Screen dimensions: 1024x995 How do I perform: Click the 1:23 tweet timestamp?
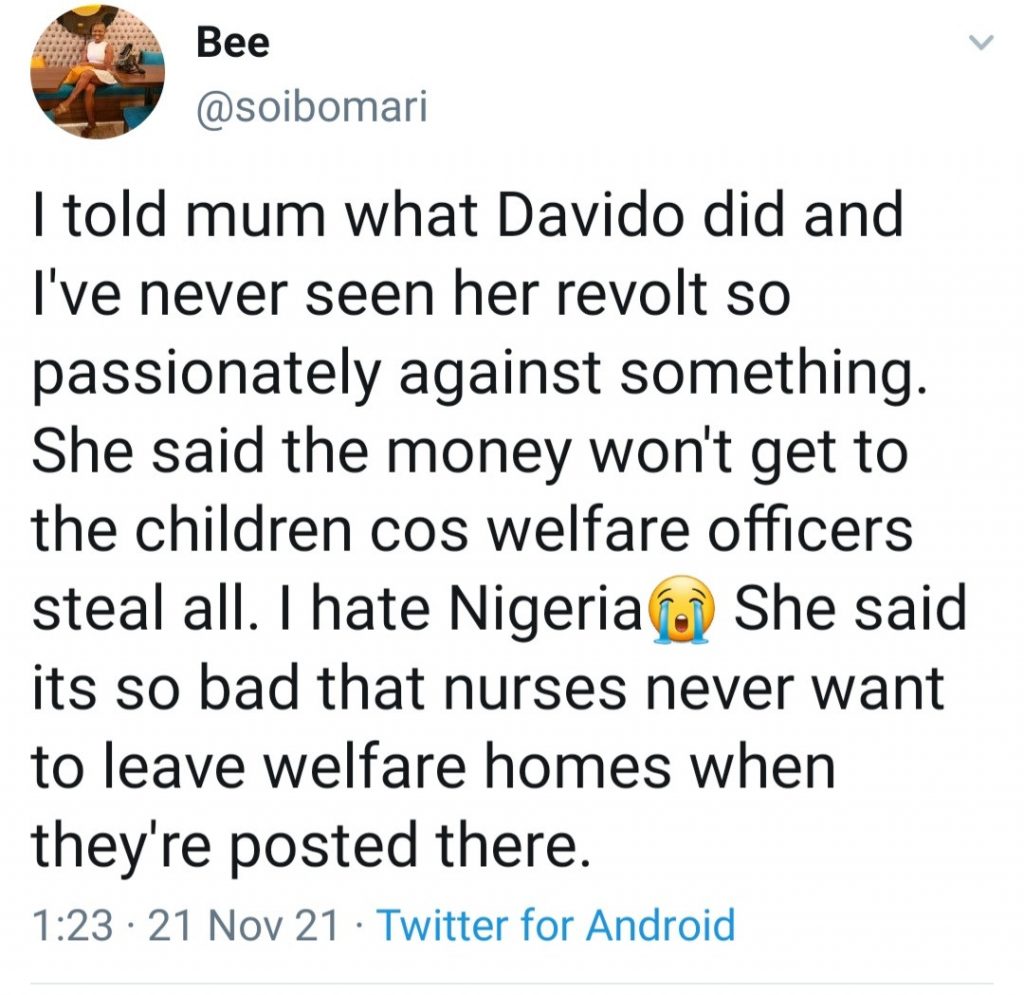pyautogui.click(x=73, y=926)
